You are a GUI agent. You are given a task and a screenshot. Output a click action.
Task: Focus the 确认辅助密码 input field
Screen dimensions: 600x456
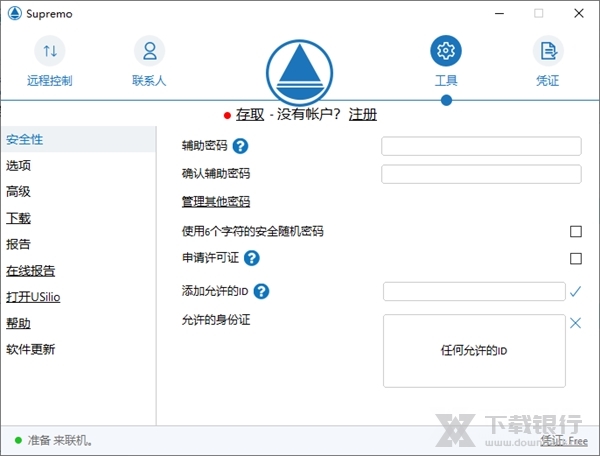click(x=481, y=174)
